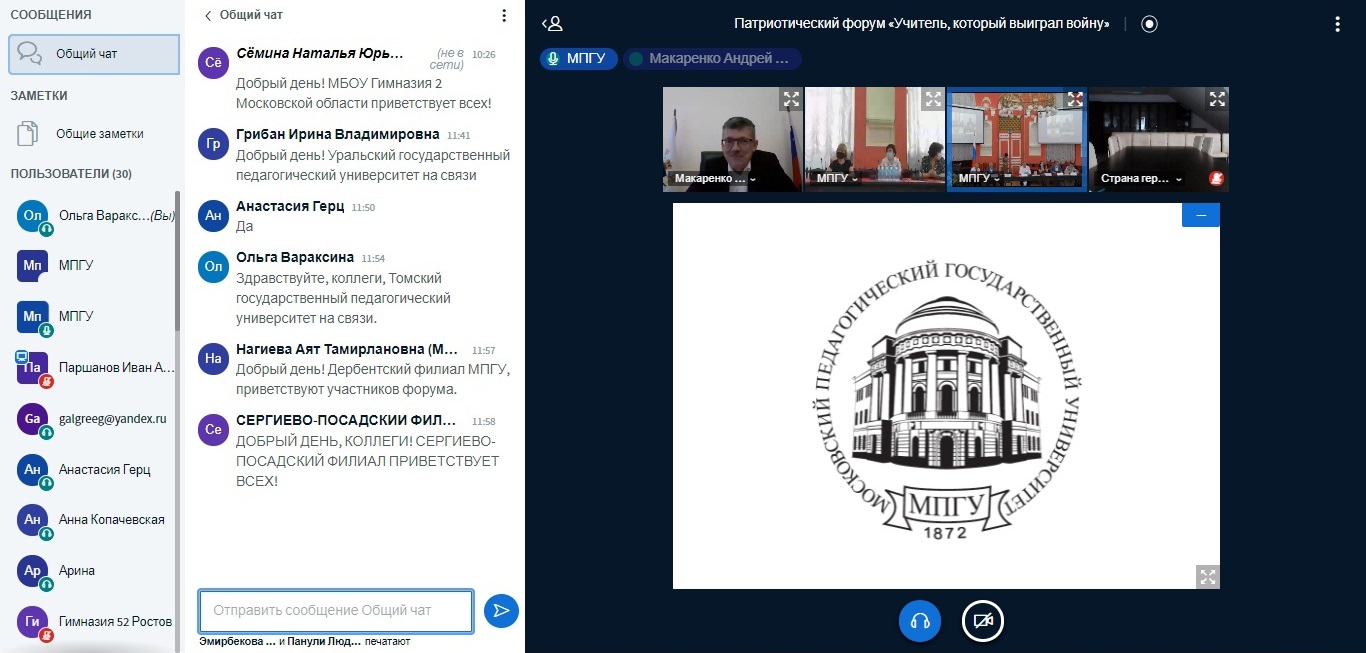Open chat options three-dot menu
The width and height of the screenshot is (1366, 653).
504,16
